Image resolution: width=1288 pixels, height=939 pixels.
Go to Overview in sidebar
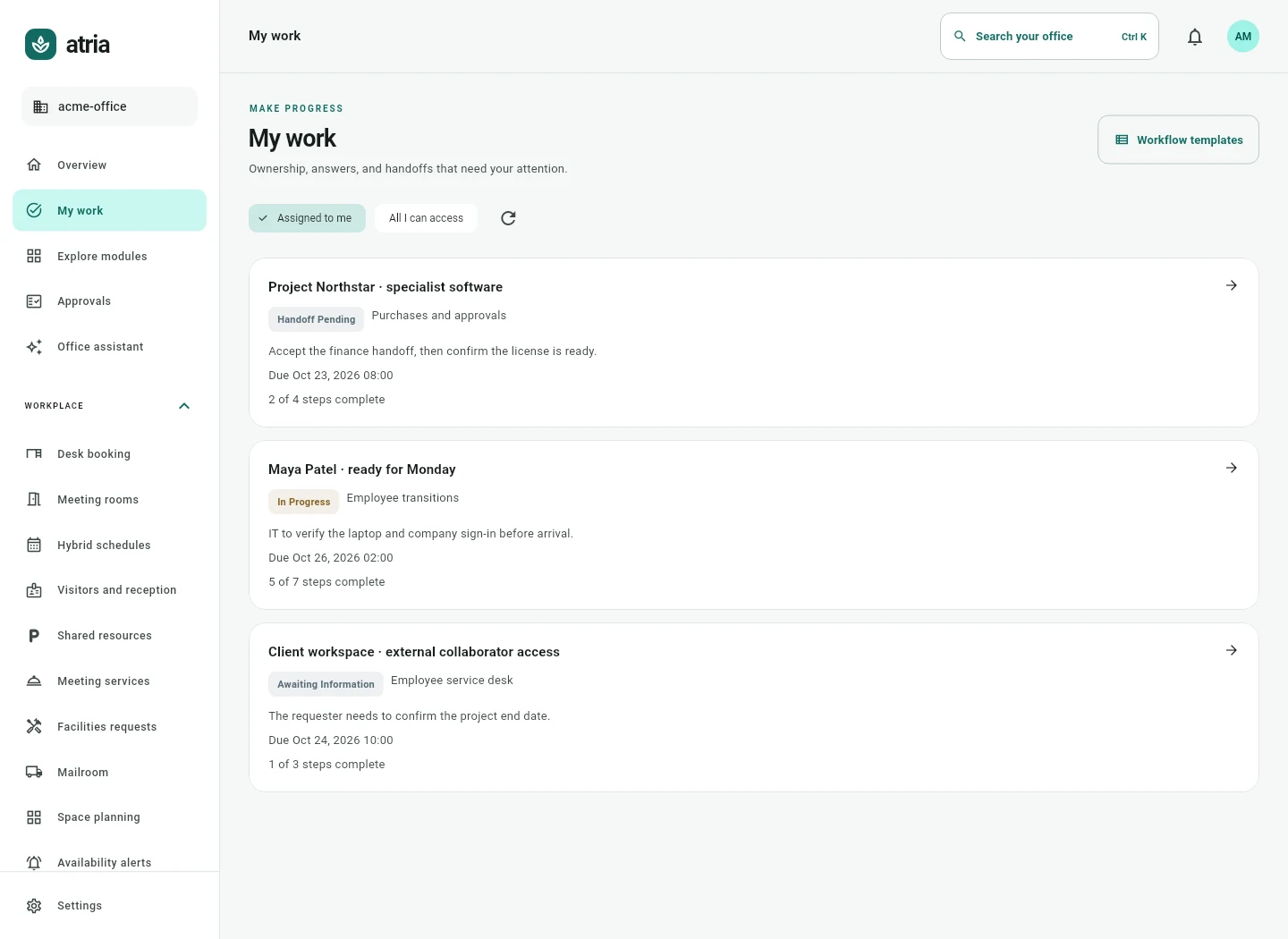109,165
